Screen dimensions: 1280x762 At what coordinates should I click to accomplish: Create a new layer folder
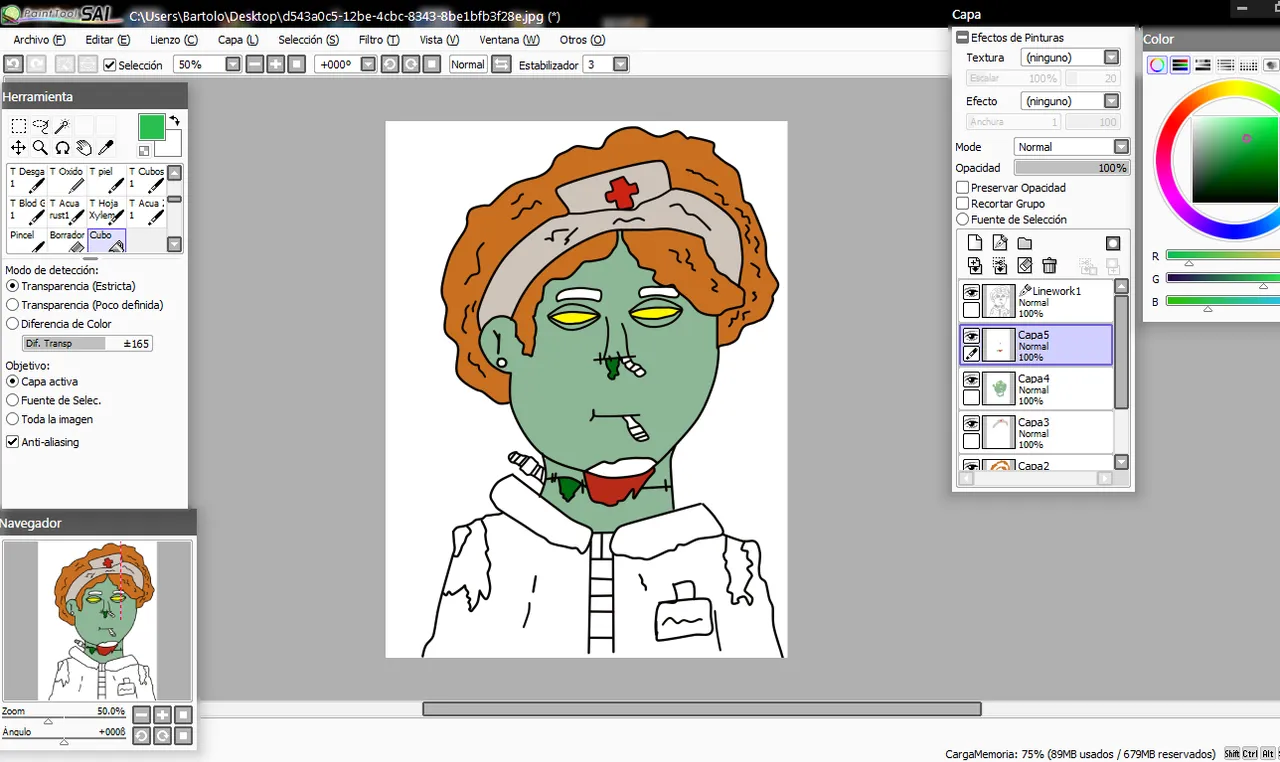(x=1025, y=243)
